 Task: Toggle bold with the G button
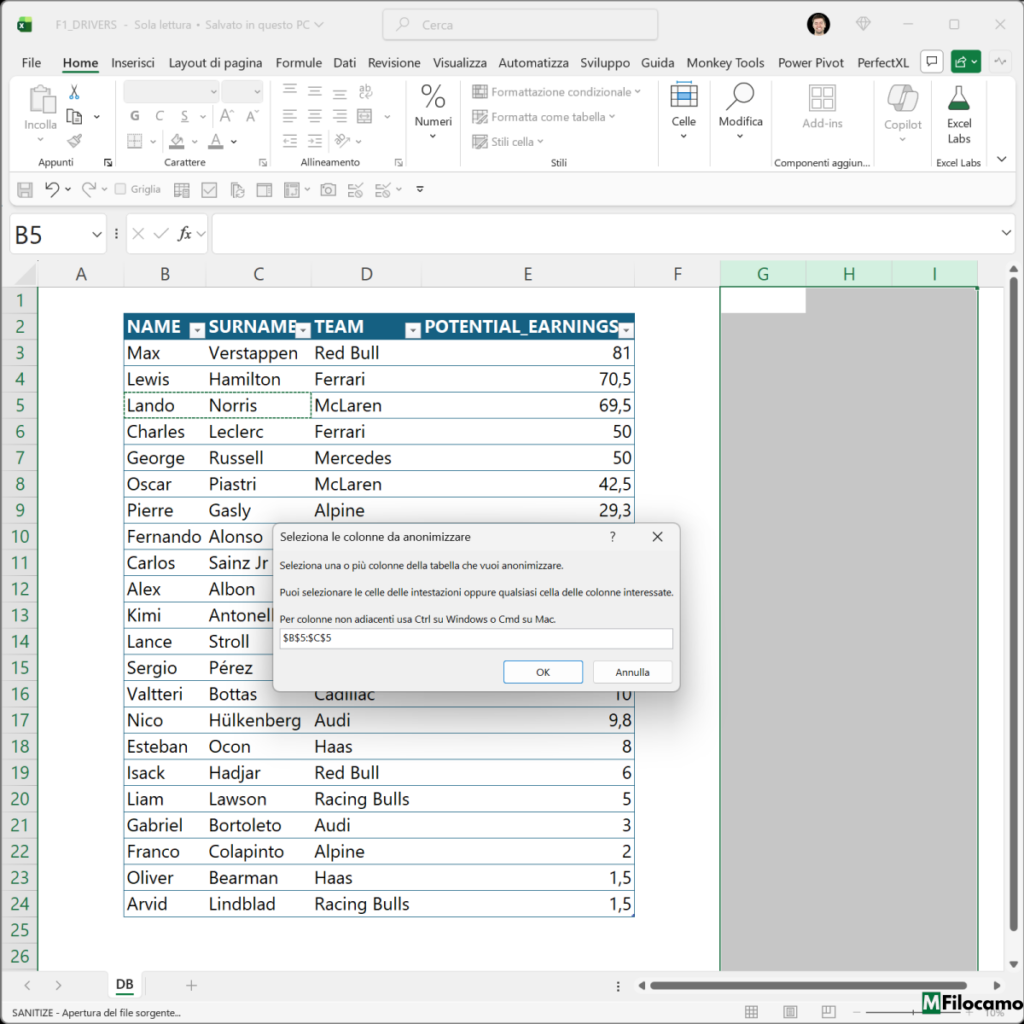(x=135, y=116)
